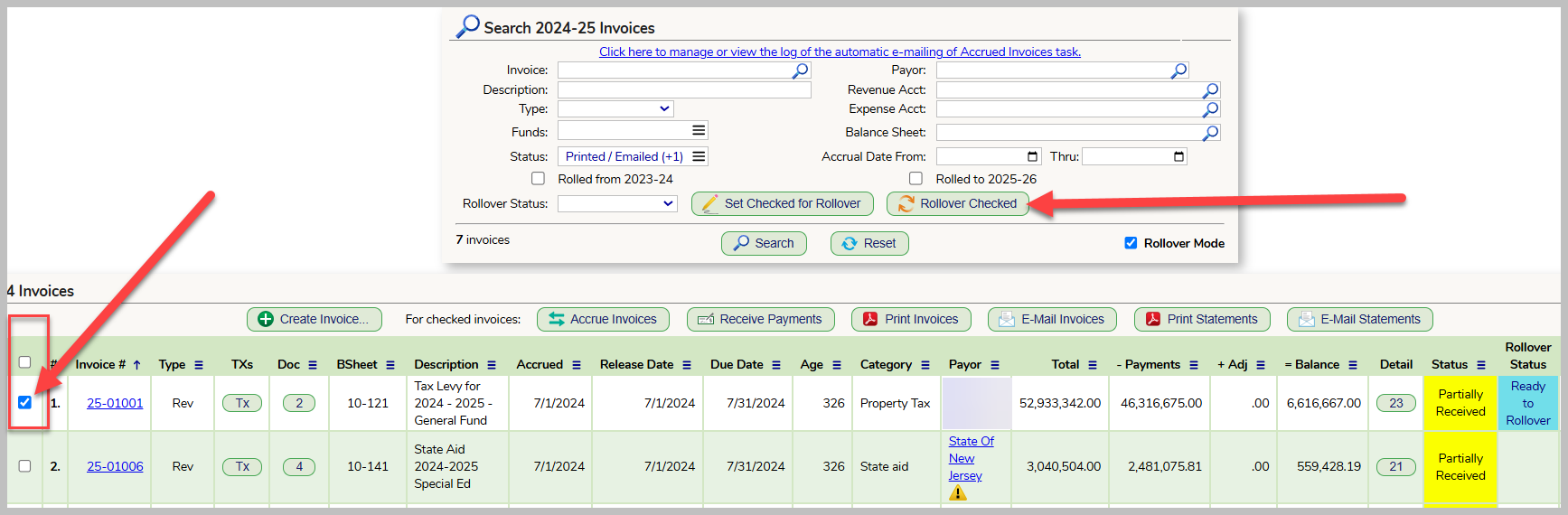Open the accrued invoices e-mailing log link
Image resolution: width=1568 pixels, height=515 pixels.
point(840,51)
